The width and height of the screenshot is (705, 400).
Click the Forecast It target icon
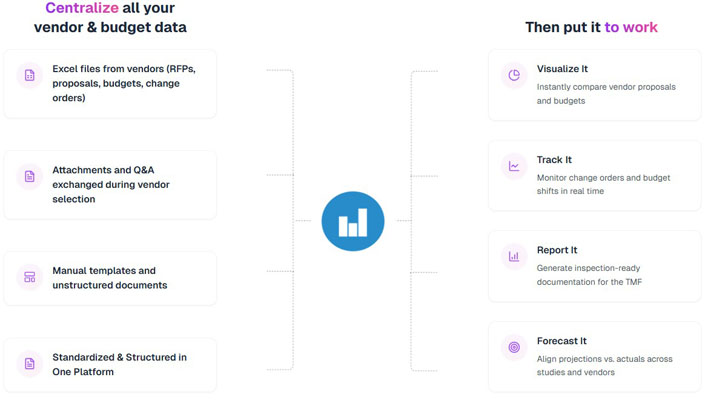[x=514, y=347]
